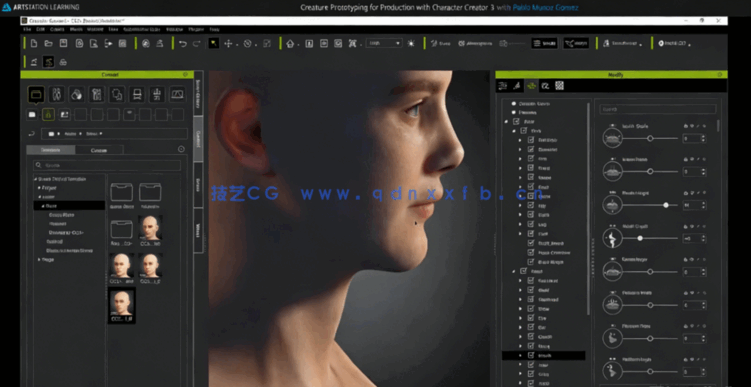Click the morph tree vertical scrollbar
Screen dimensions: 751x387
pyautogui.click(x=589, y=208)
